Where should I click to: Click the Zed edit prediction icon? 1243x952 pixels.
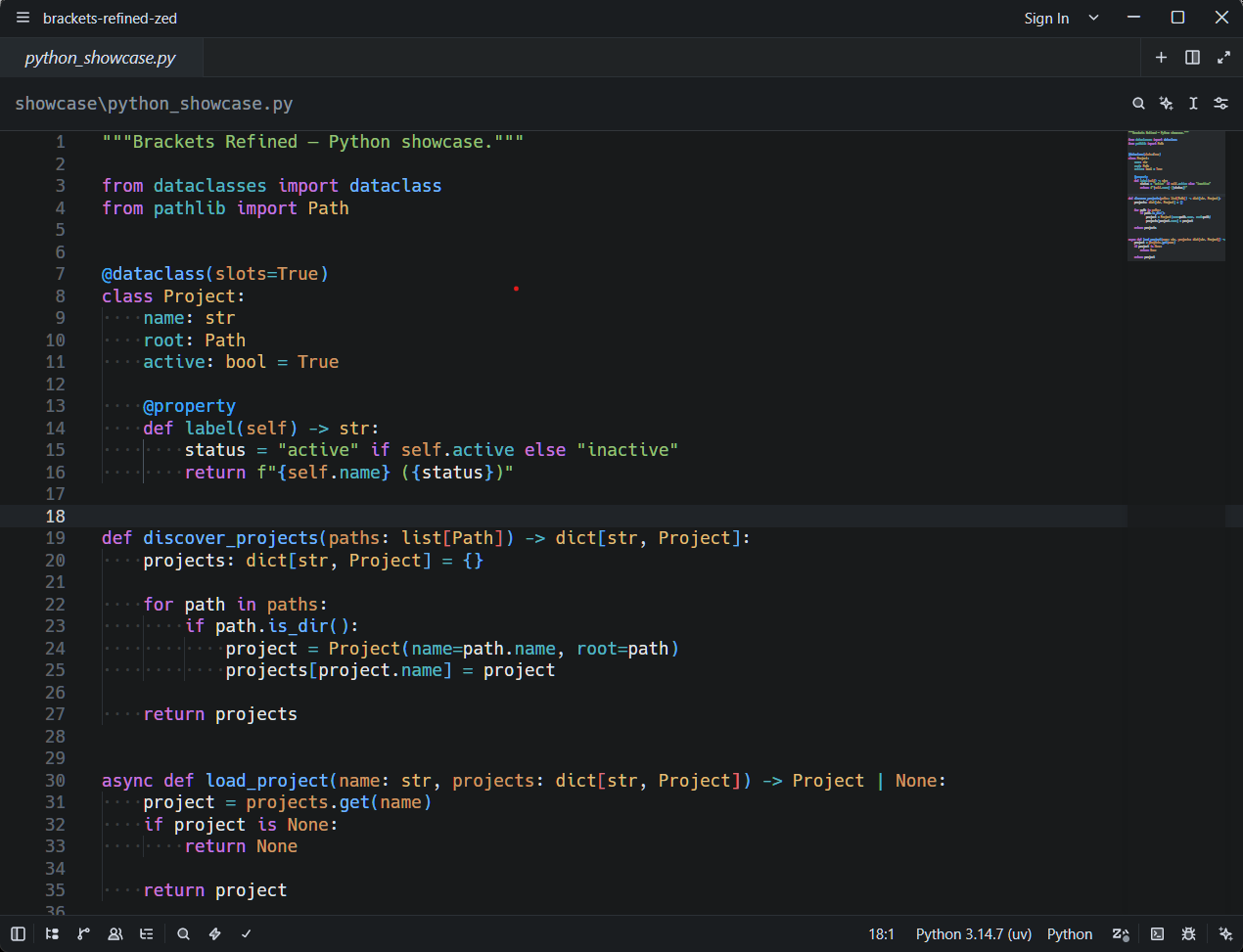(x=1121, y=933)
